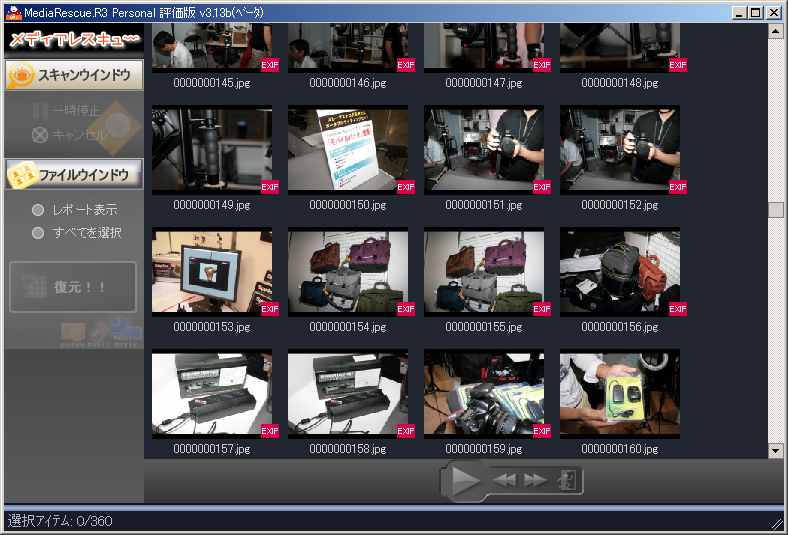
Task: Click the vertical scrollbar thumb
Action: [775, 210]
